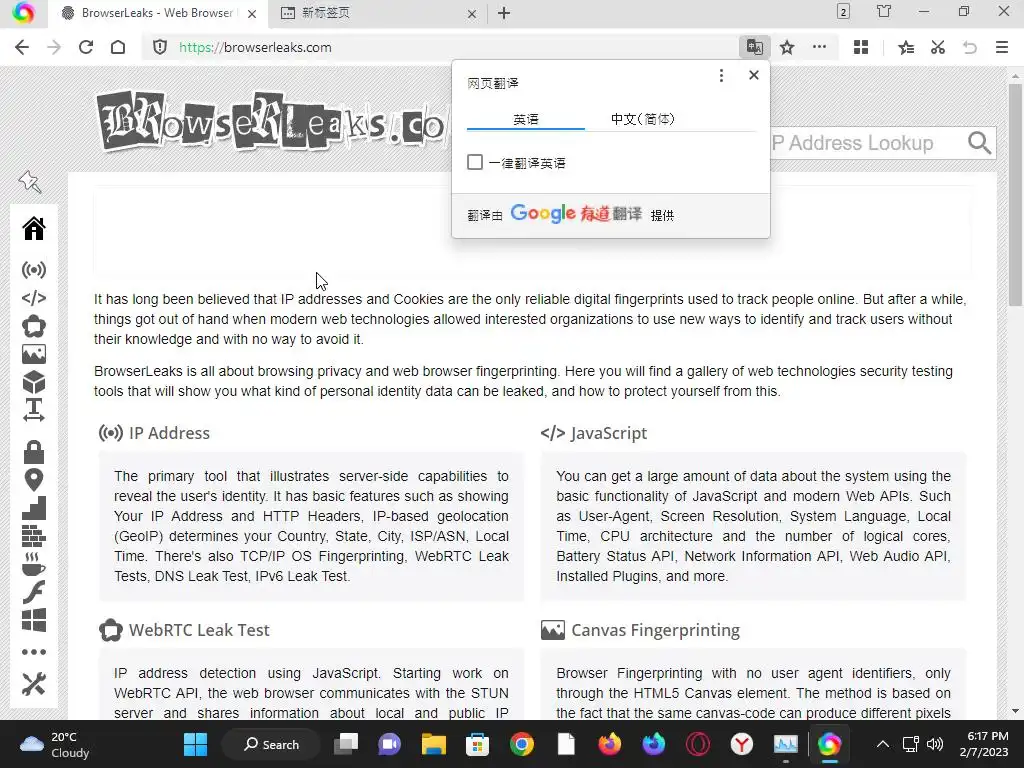Click the sidebar IP Address broadcast icon
1024x768 pixels.
pos(34,270)
